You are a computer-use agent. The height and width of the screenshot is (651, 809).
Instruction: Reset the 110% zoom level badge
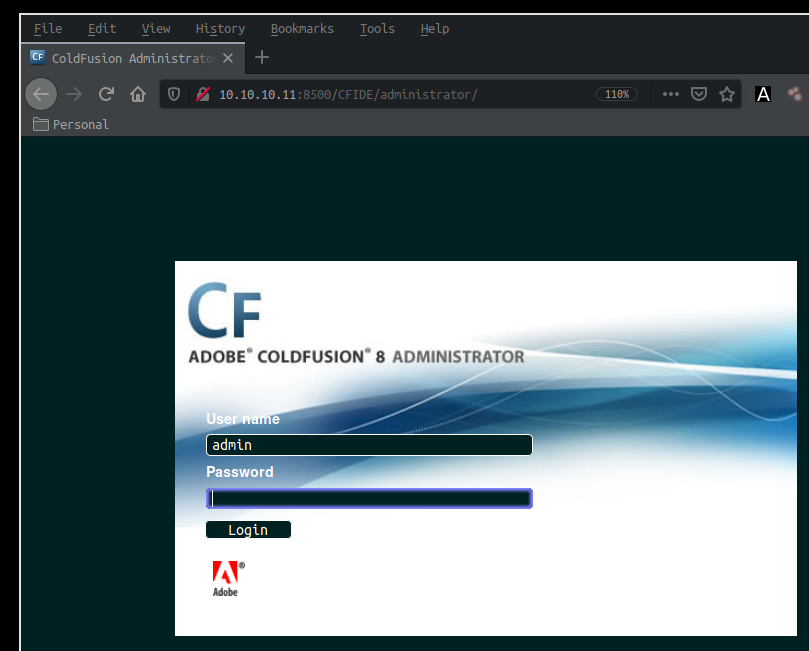(617, 94)
